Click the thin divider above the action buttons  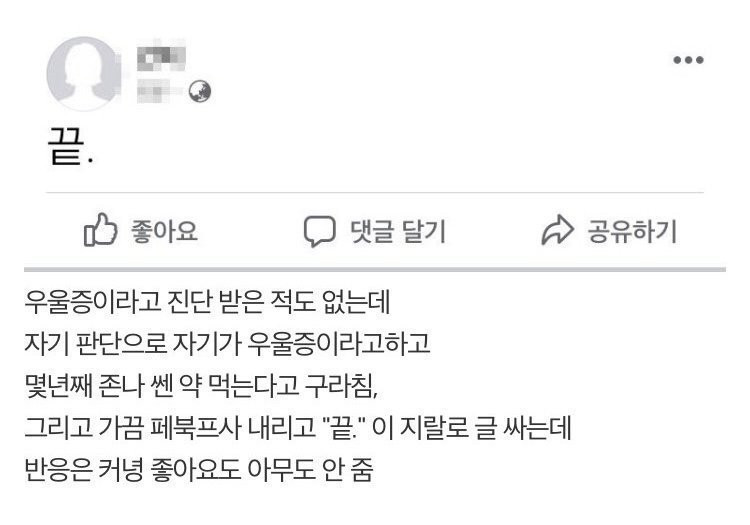point(375,193)
